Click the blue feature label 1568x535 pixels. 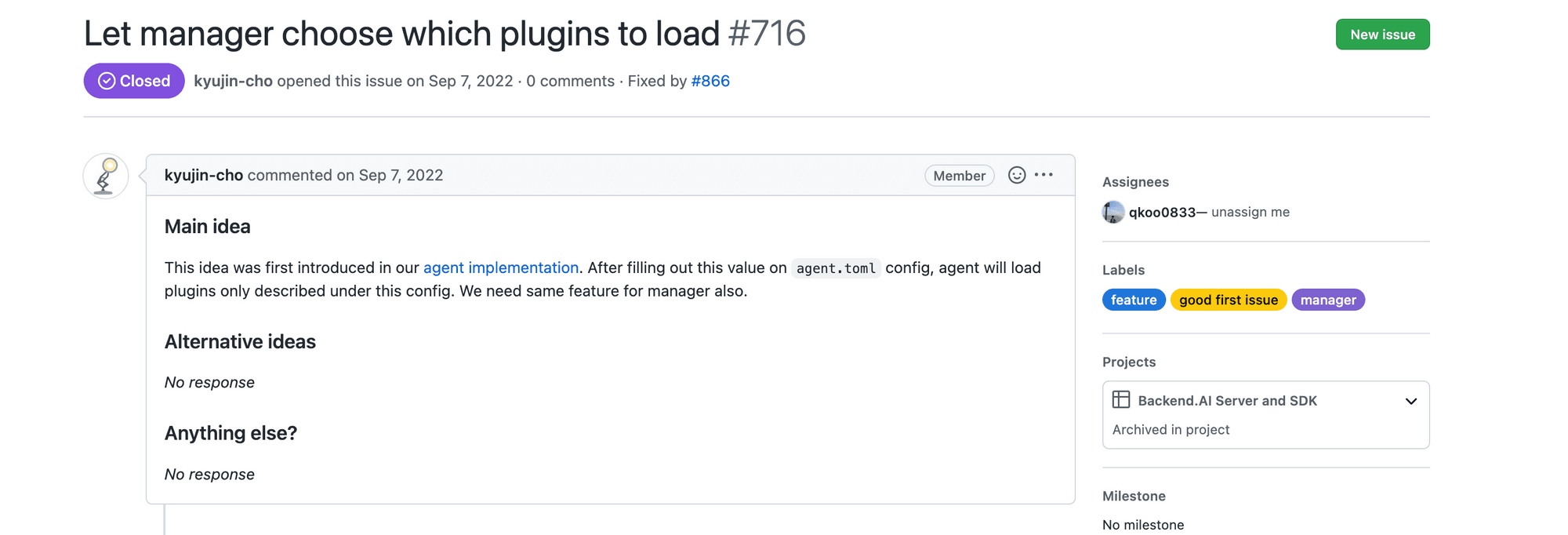(1134, 300)
